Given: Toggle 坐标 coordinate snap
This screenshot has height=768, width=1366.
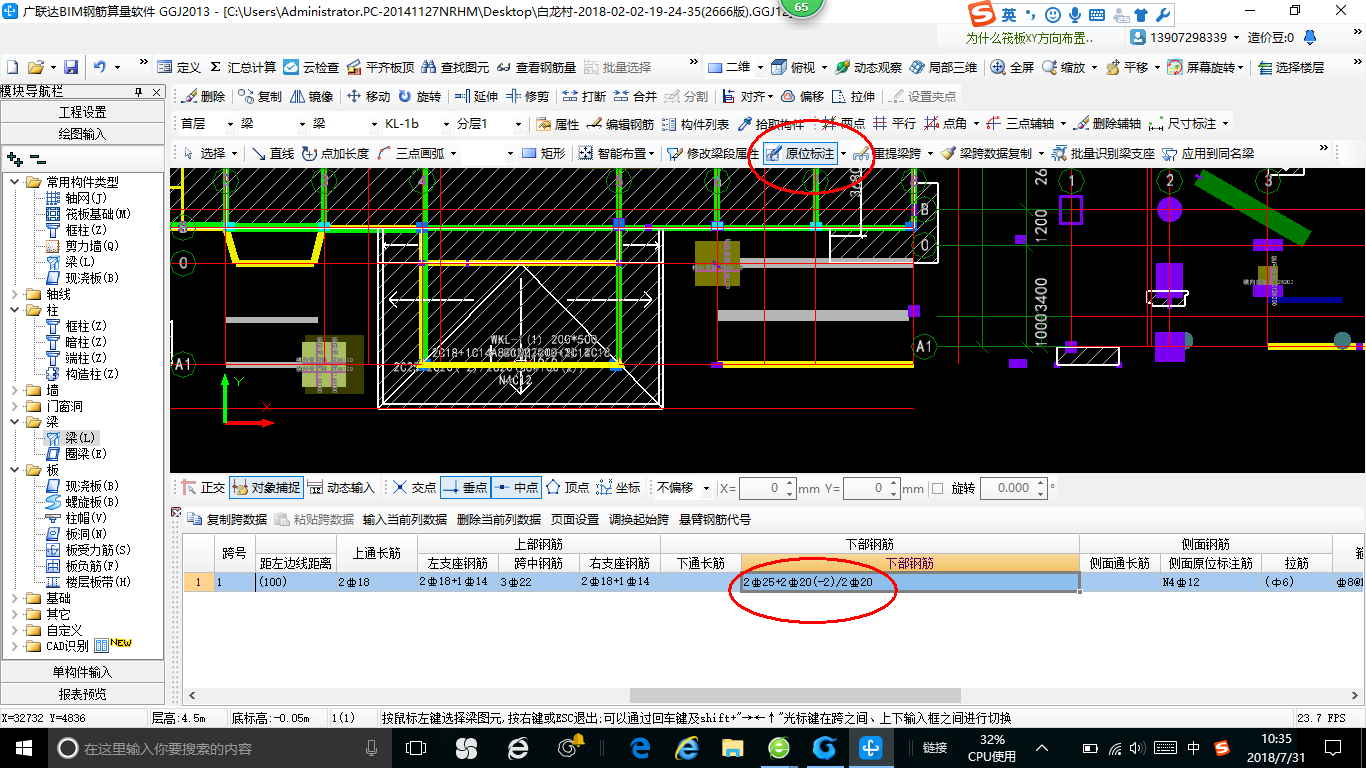Looking at the screenshot, I should [618, 488].
